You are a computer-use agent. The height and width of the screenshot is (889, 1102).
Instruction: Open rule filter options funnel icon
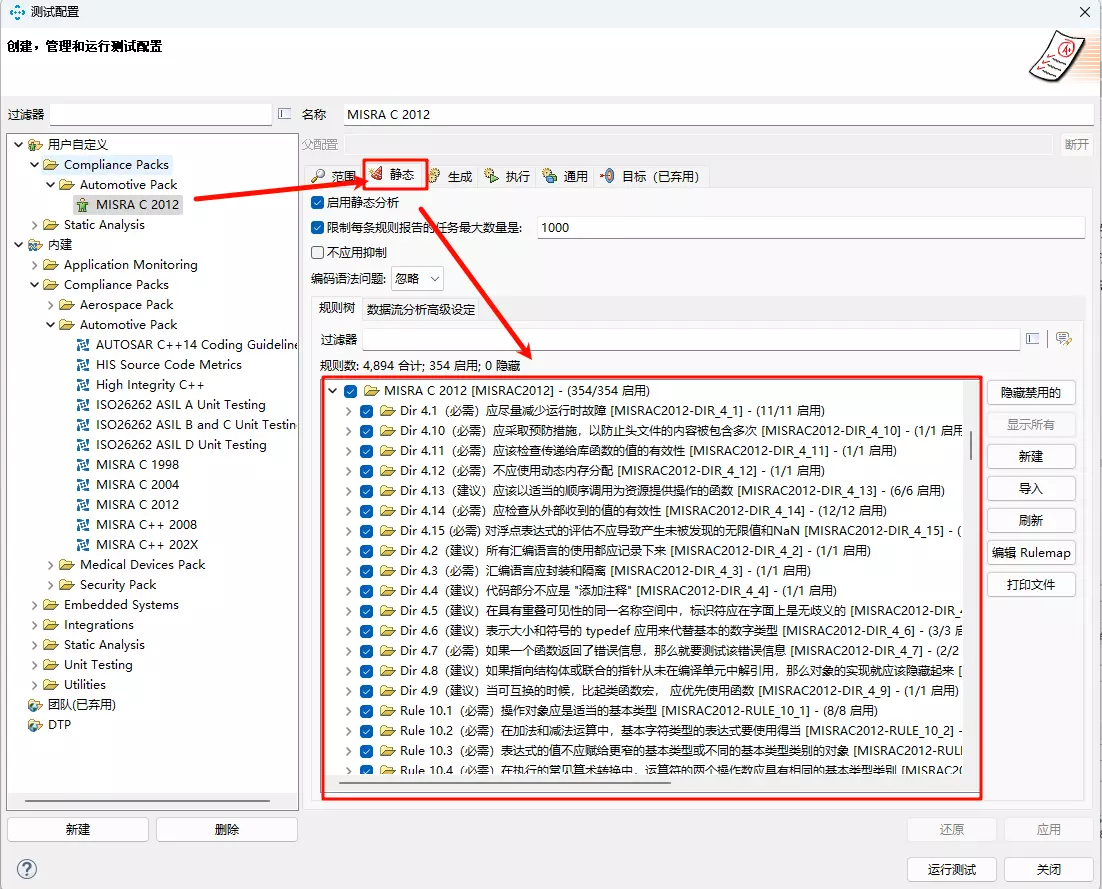[1063, 339]
